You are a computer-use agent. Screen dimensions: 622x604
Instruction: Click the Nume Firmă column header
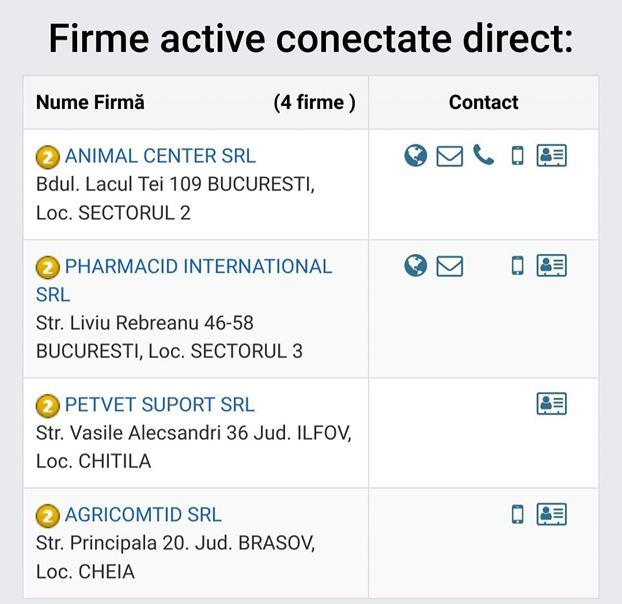click(x=90, y=102)
